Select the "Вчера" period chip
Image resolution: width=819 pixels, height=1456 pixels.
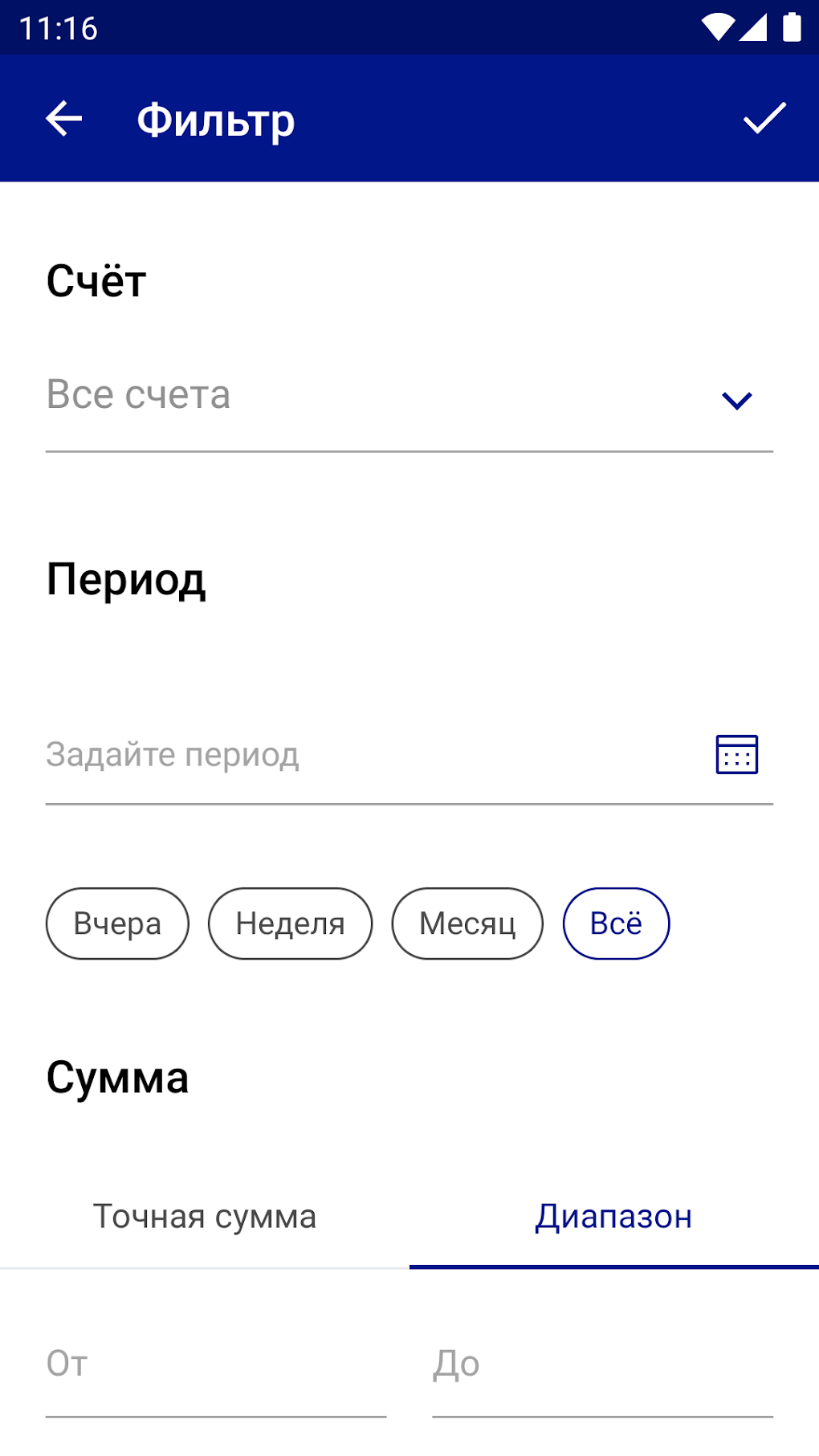pyautogui.click(x=117, y=924)
